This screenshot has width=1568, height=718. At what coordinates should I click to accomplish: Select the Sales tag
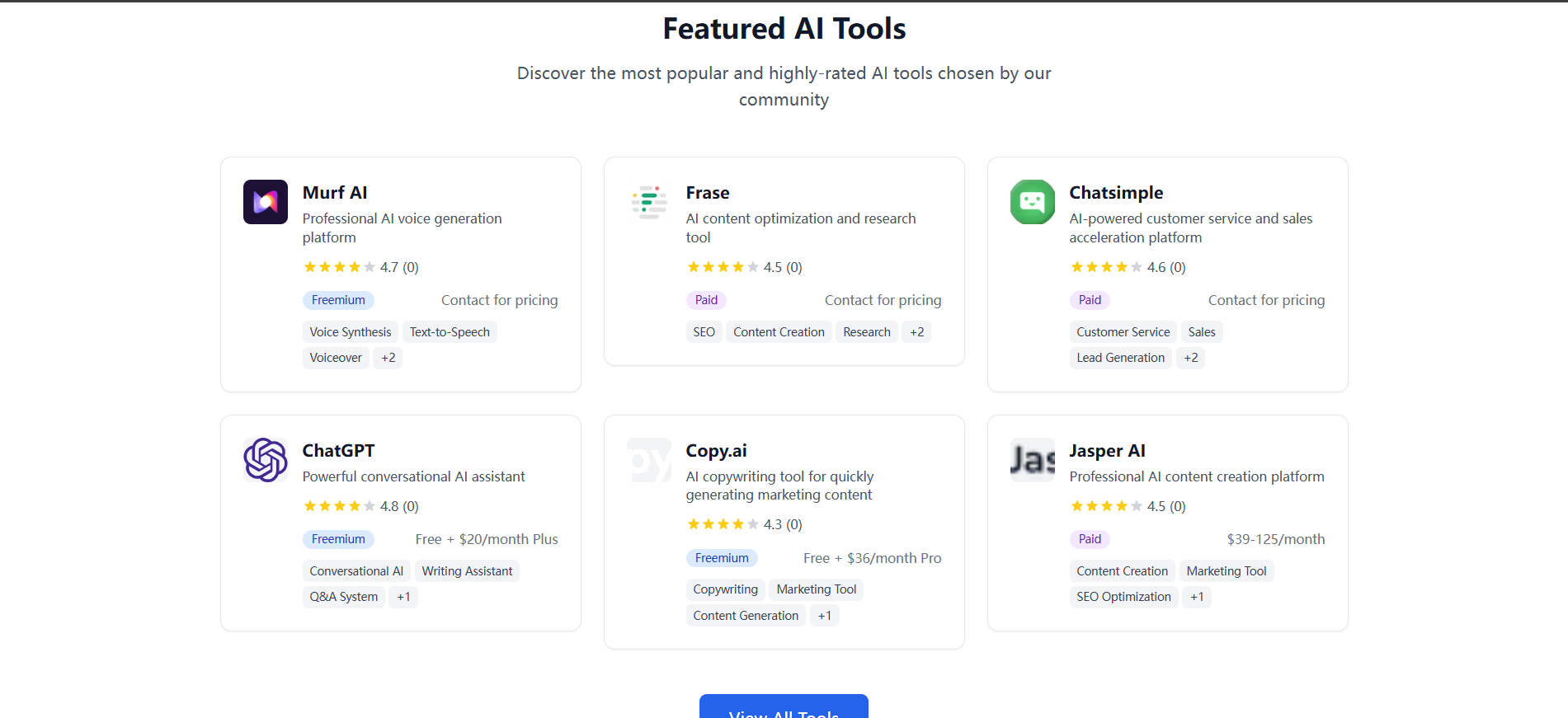(1202, 332)
